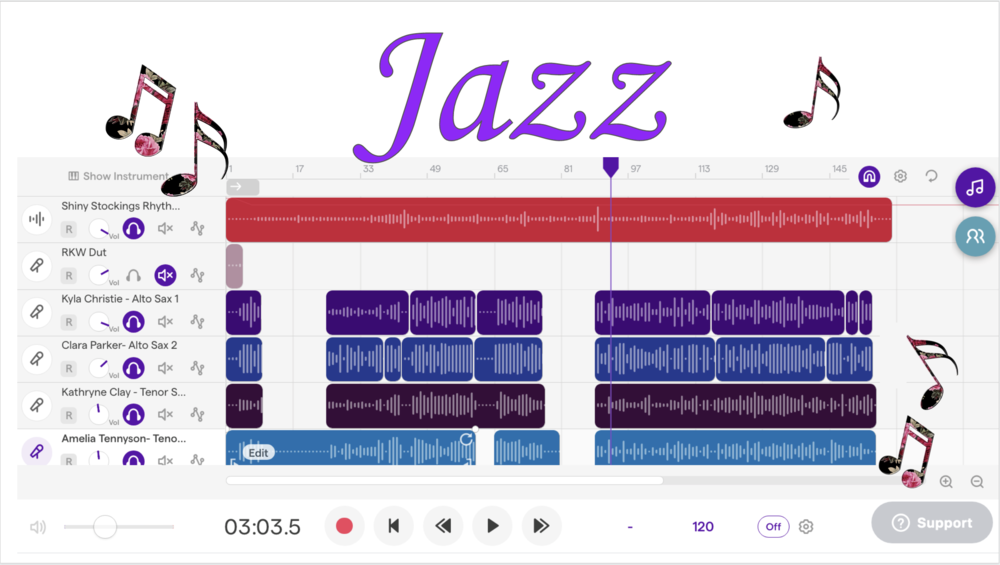
Task: Fast forward the playback
Action: point(541,526)
